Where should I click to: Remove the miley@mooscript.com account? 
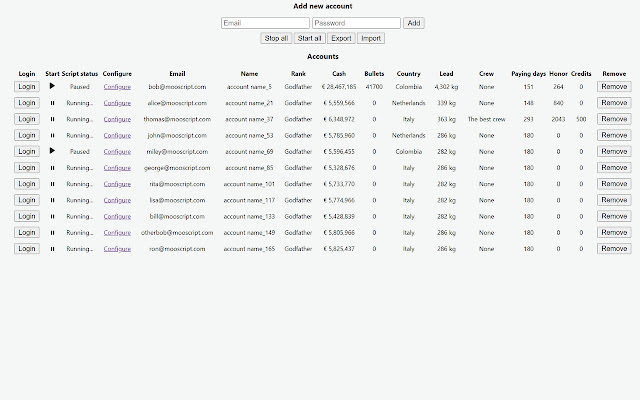point(614,151)
